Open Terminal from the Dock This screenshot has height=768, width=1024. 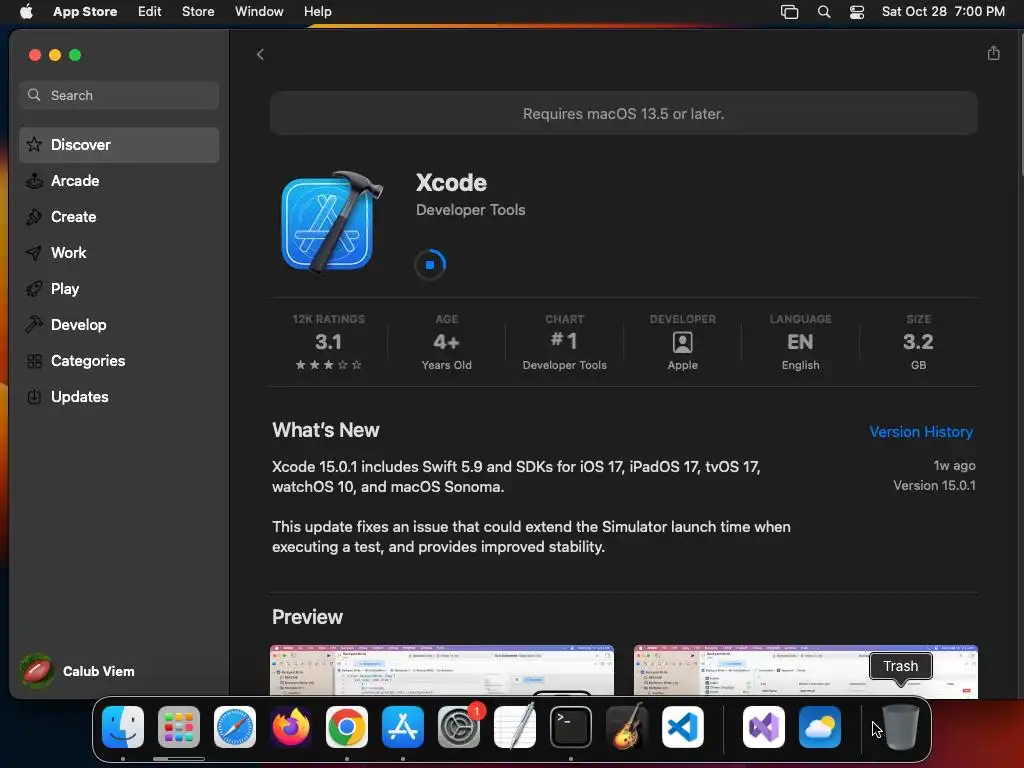(x=571, y=727)
